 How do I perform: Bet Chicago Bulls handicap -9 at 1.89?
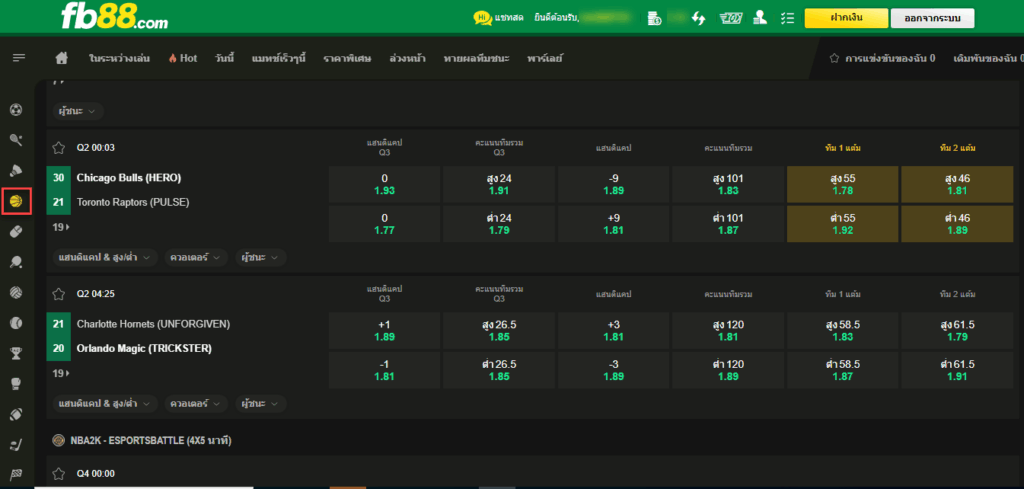[613, 184]
